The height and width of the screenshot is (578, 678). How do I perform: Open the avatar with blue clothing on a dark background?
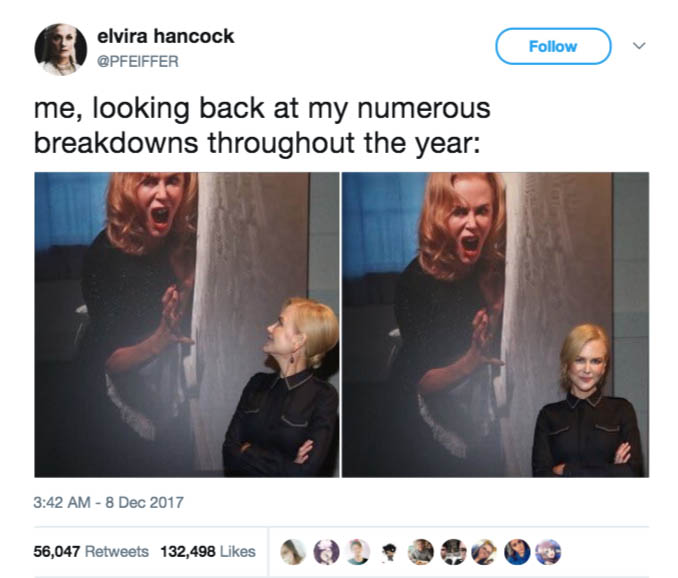pos(517,552)
